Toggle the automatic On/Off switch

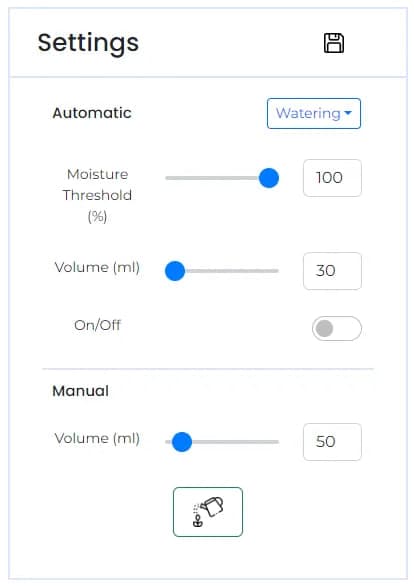(x=337, y=328)
